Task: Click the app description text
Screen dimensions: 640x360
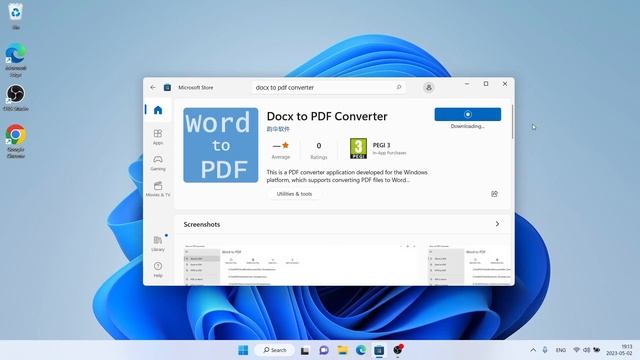Action: (347, 176)
